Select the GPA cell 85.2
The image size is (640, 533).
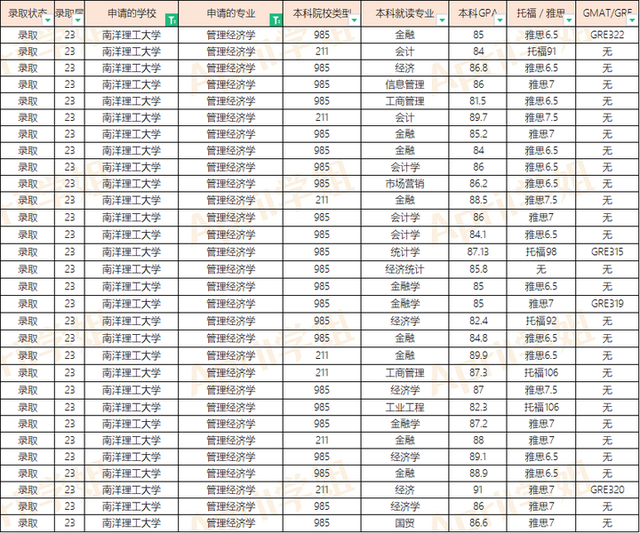click(x=478, y=134)
